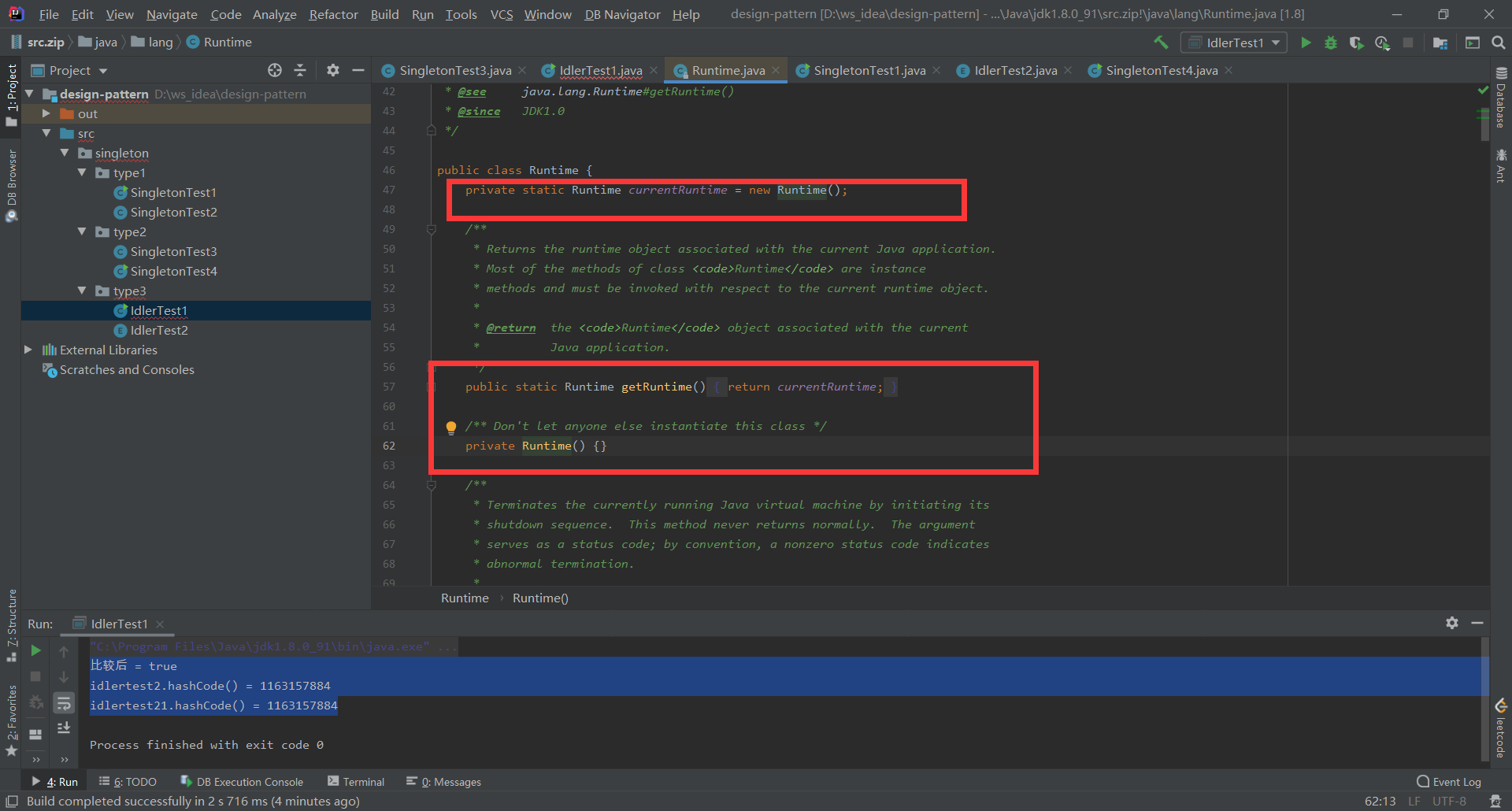Open the Terminal tool window
This screenshot has width=1512, height=811.
tap(356, 782)
